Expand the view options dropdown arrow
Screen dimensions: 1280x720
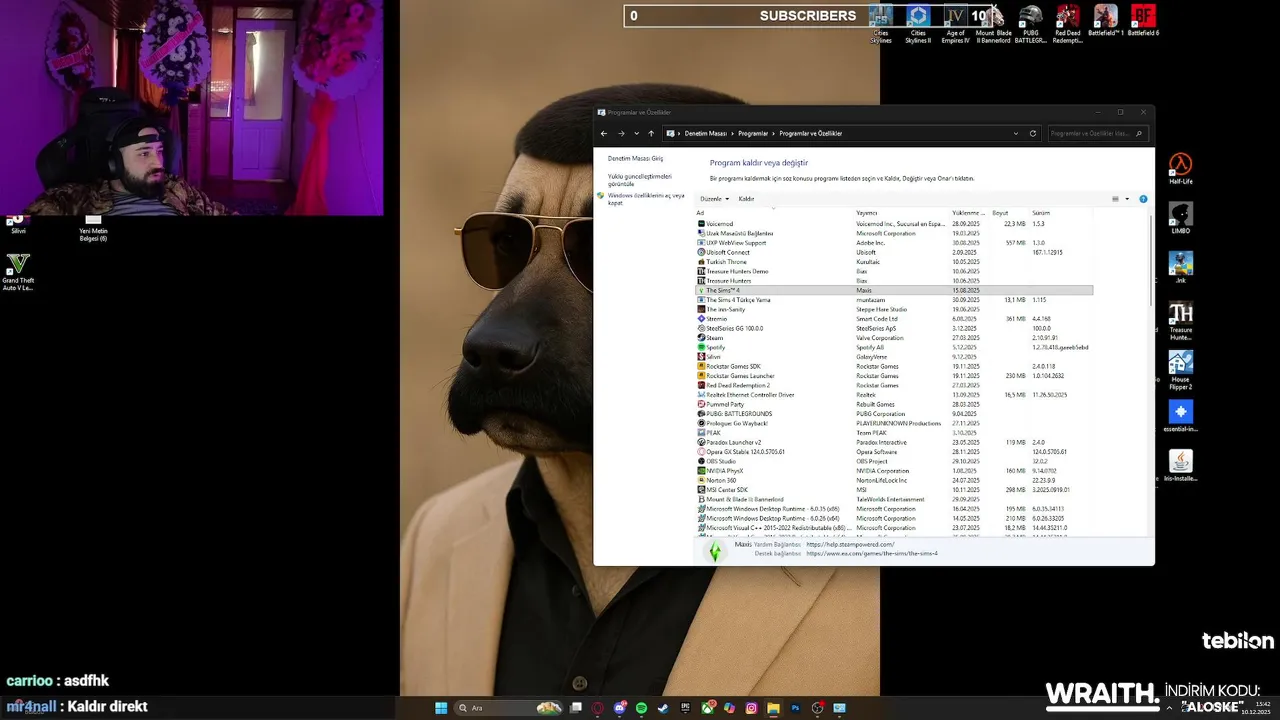1127,199
